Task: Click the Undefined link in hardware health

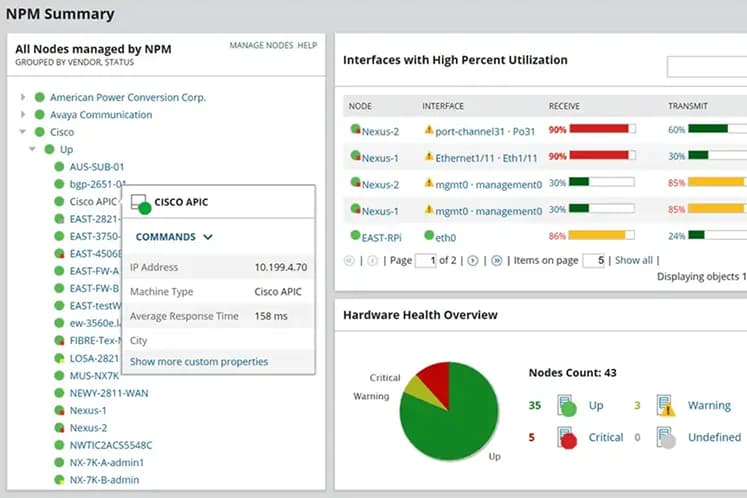Action: click(x=714, y=437)
